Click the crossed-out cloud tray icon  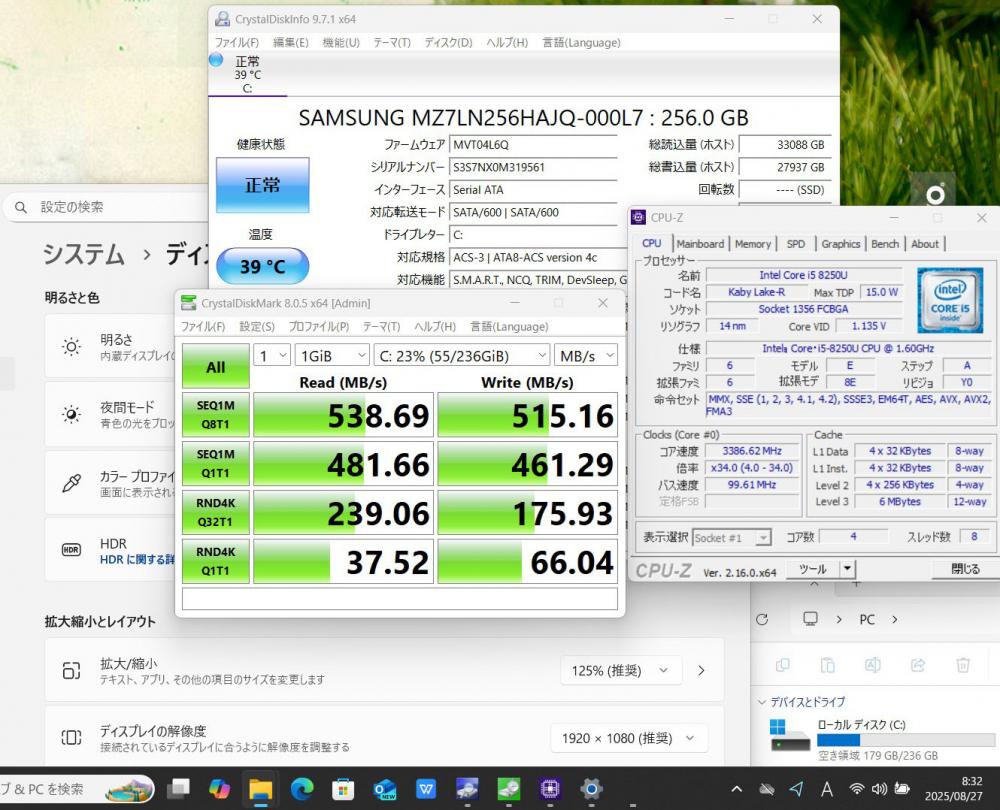pos(767,790)
